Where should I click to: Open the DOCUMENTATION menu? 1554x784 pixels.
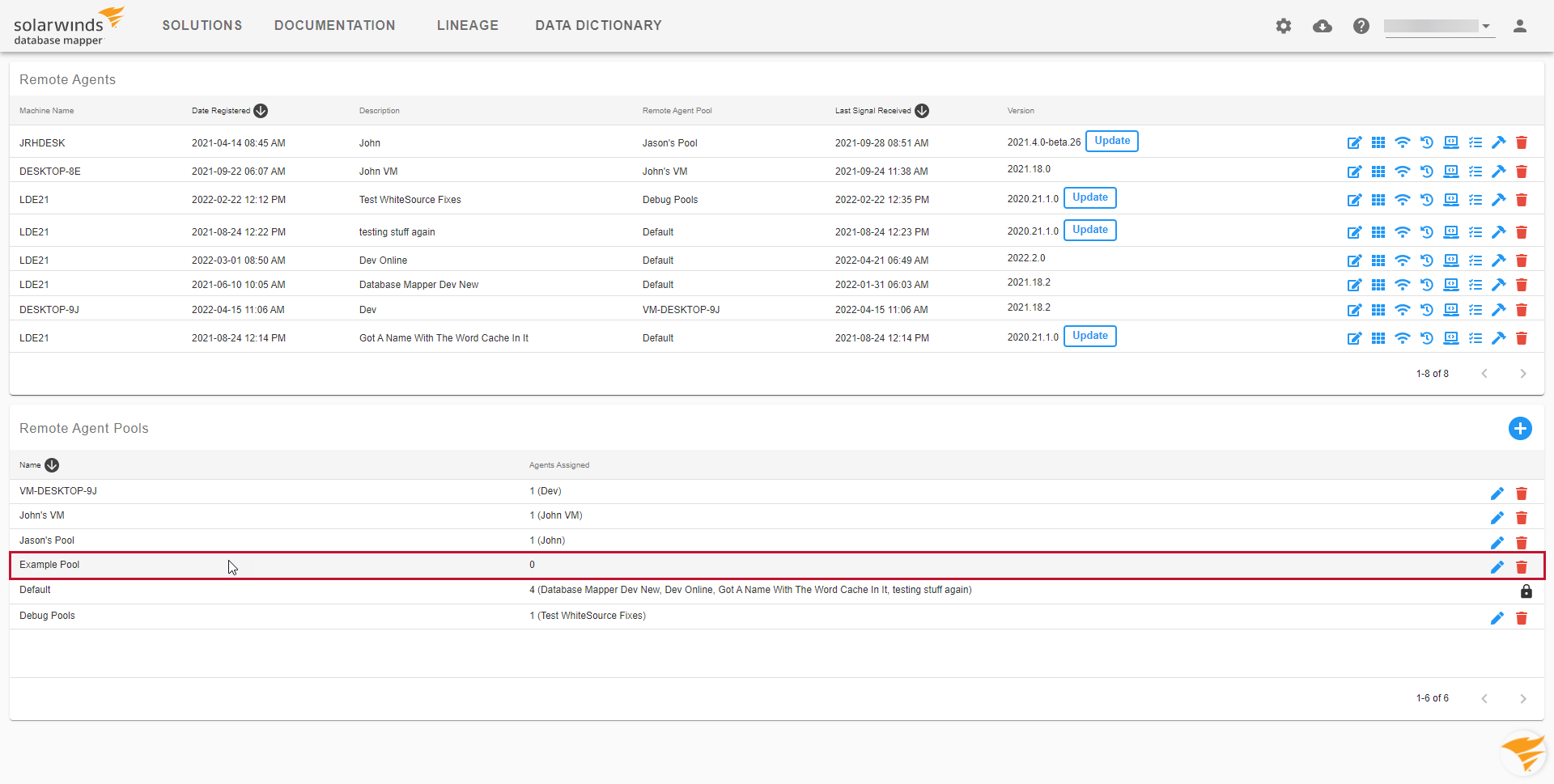click(335, 26)
